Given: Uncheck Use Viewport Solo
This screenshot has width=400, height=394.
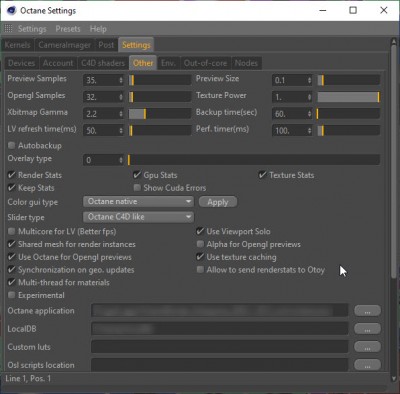Looking at the screenshot, I should pos(200,231).
